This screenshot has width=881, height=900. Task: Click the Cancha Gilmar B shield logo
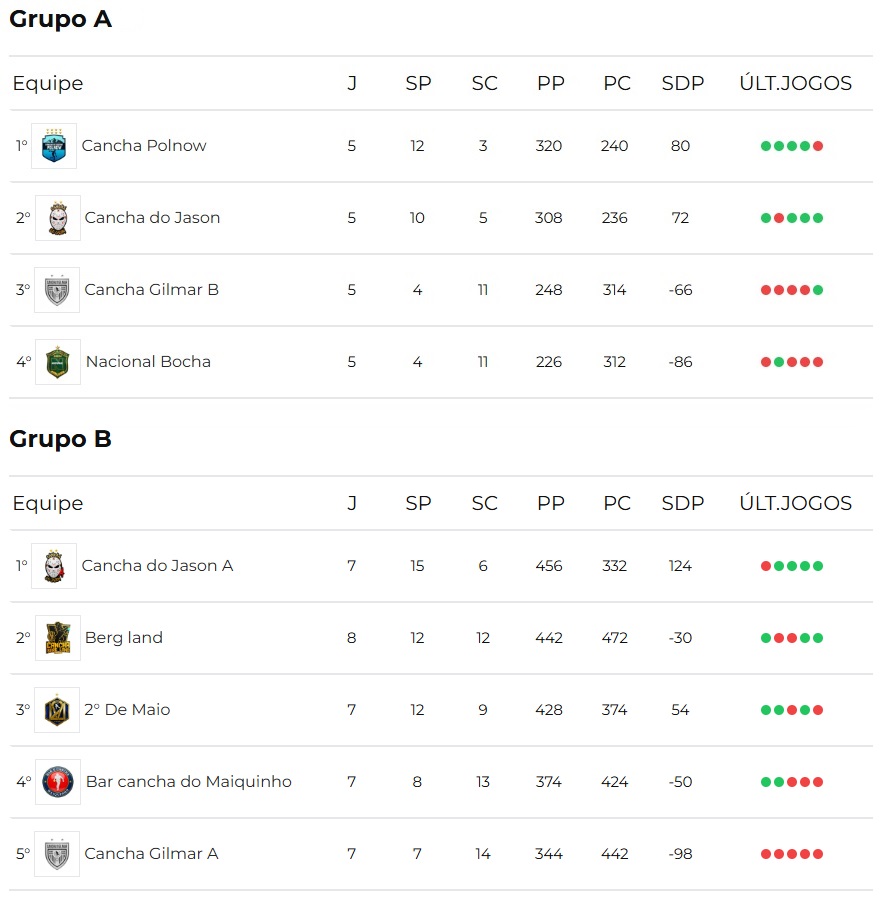[57, 290]
